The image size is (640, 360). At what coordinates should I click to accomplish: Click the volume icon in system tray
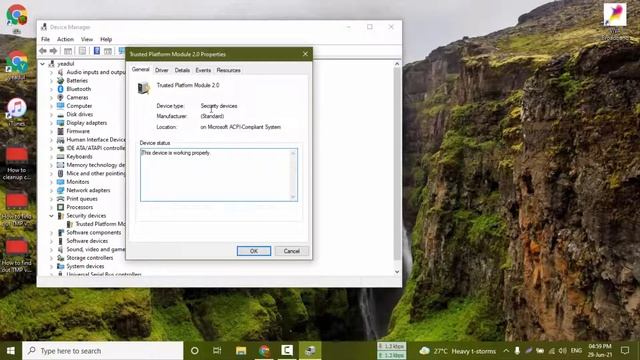click(x=563, y=351)
